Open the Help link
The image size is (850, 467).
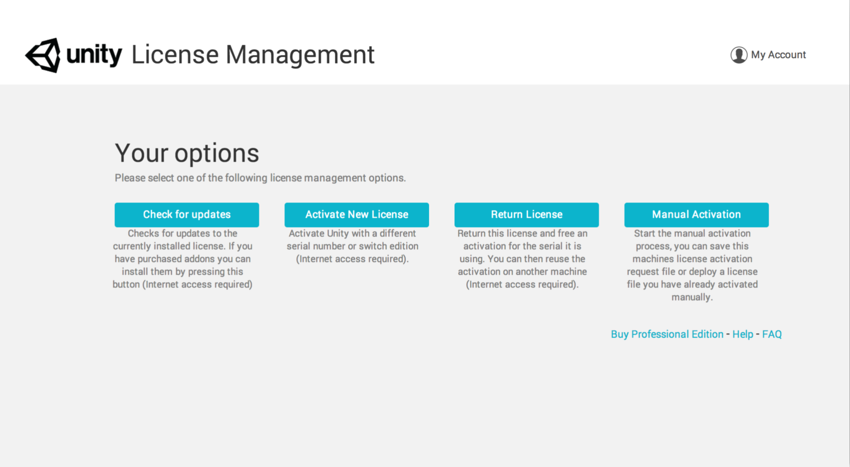click(x=743, y=334)
